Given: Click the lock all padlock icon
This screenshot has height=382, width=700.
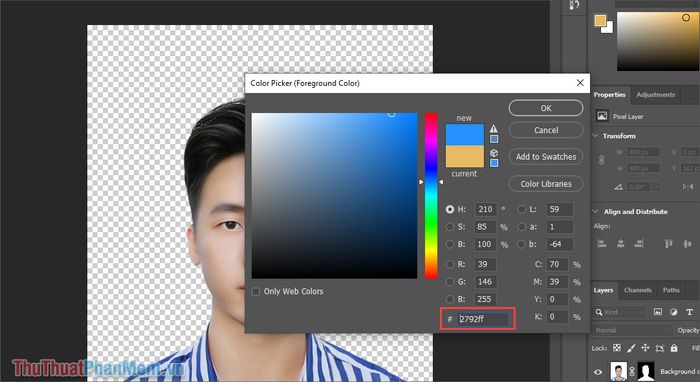Looking at the screenshot, I should click(x=674, y=348).
